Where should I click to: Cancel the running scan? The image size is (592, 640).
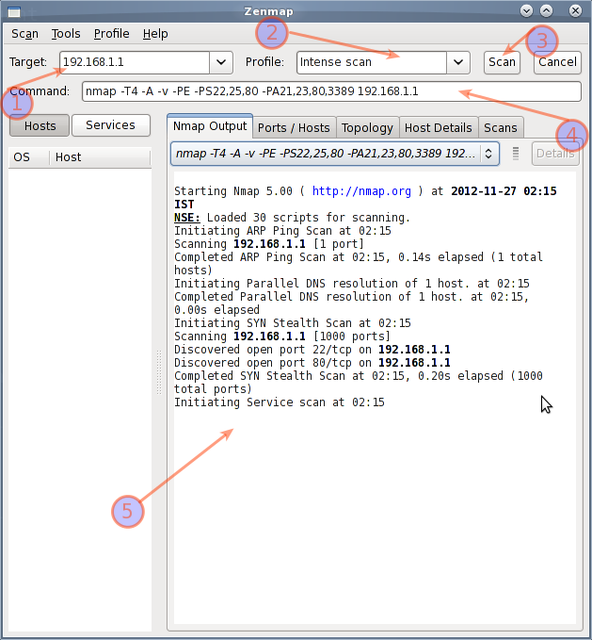coord(557,62)
